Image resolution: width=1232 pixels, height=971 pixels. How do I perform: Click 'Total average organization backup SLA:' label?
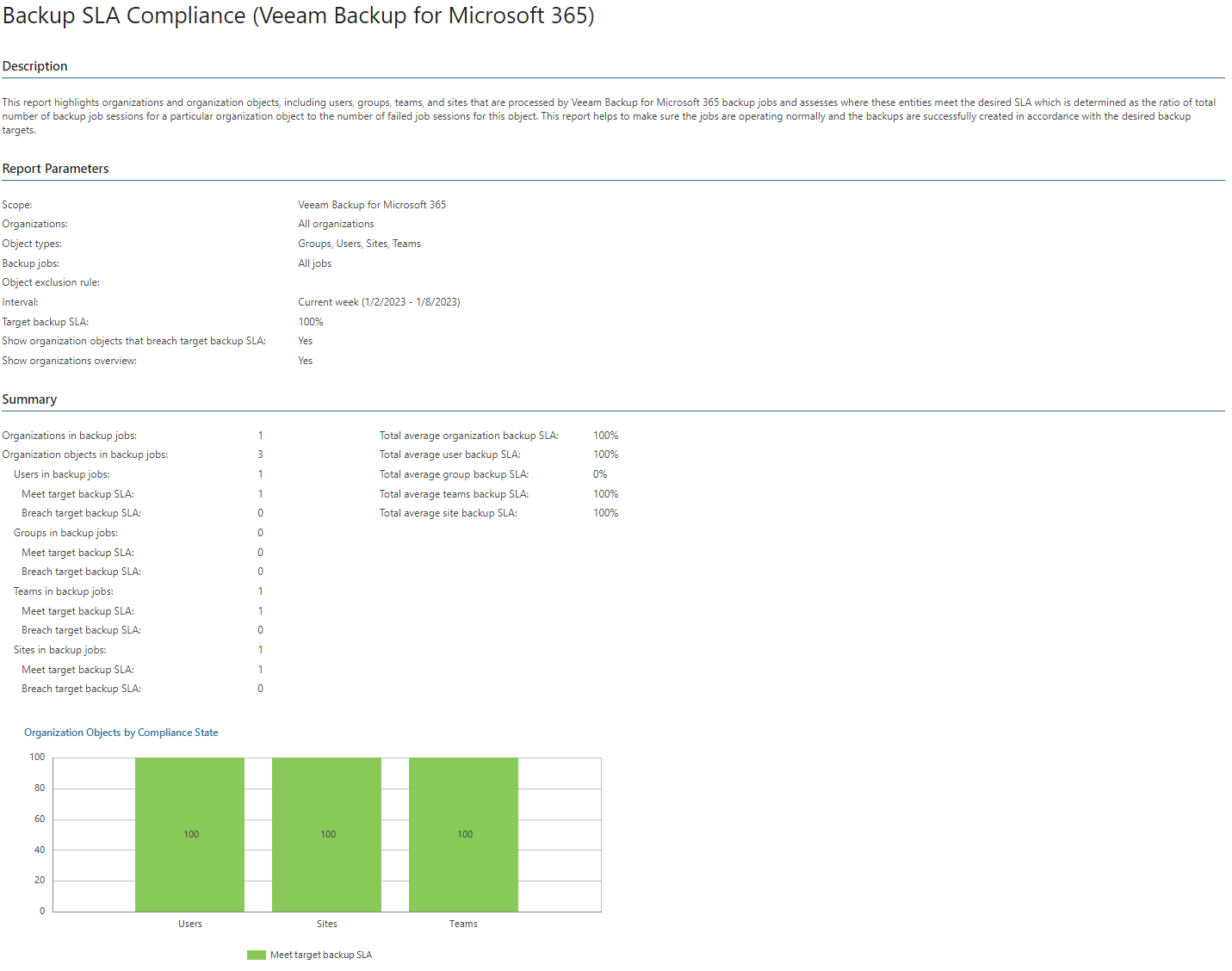[x=468, y=436]
